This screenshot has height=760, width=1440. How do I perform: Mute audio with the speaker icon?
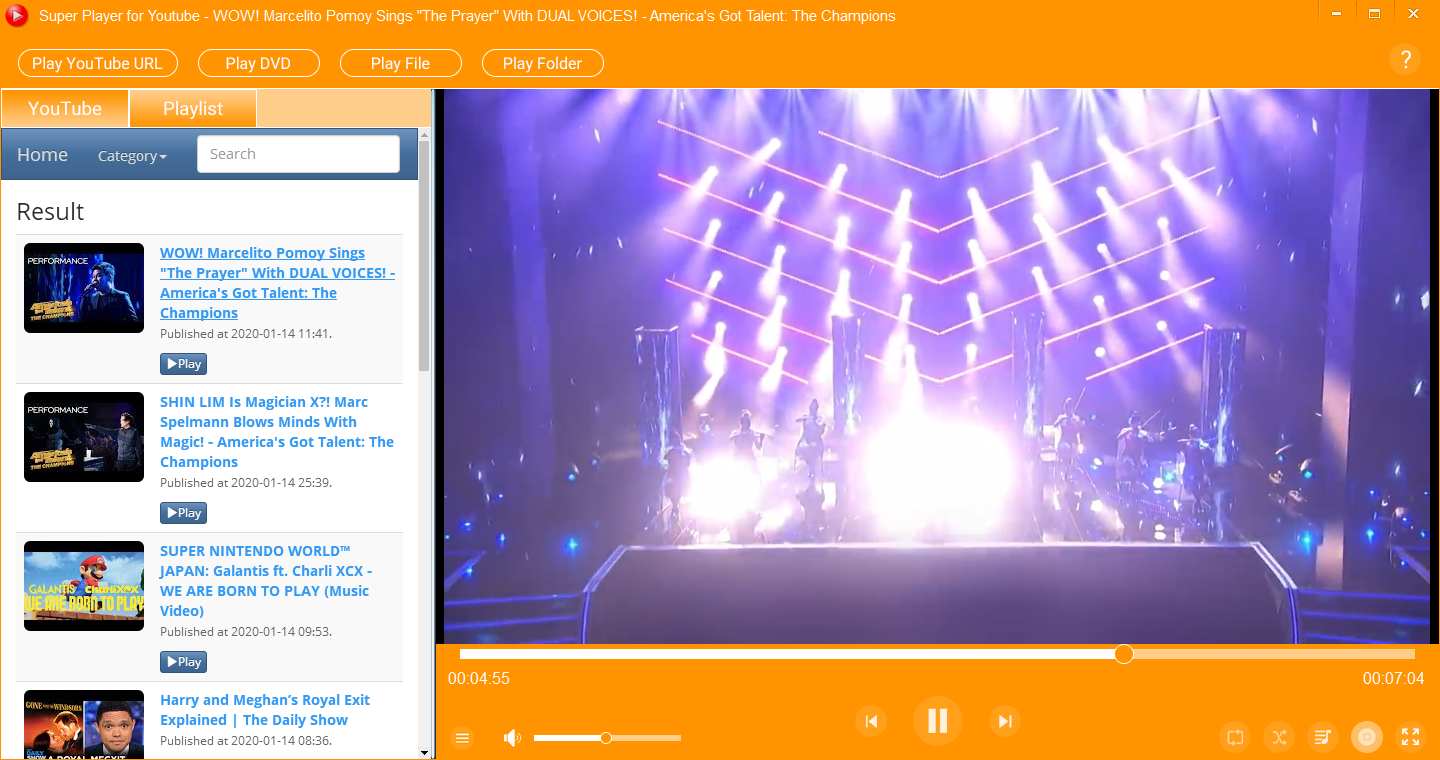[x=512, y=738]
